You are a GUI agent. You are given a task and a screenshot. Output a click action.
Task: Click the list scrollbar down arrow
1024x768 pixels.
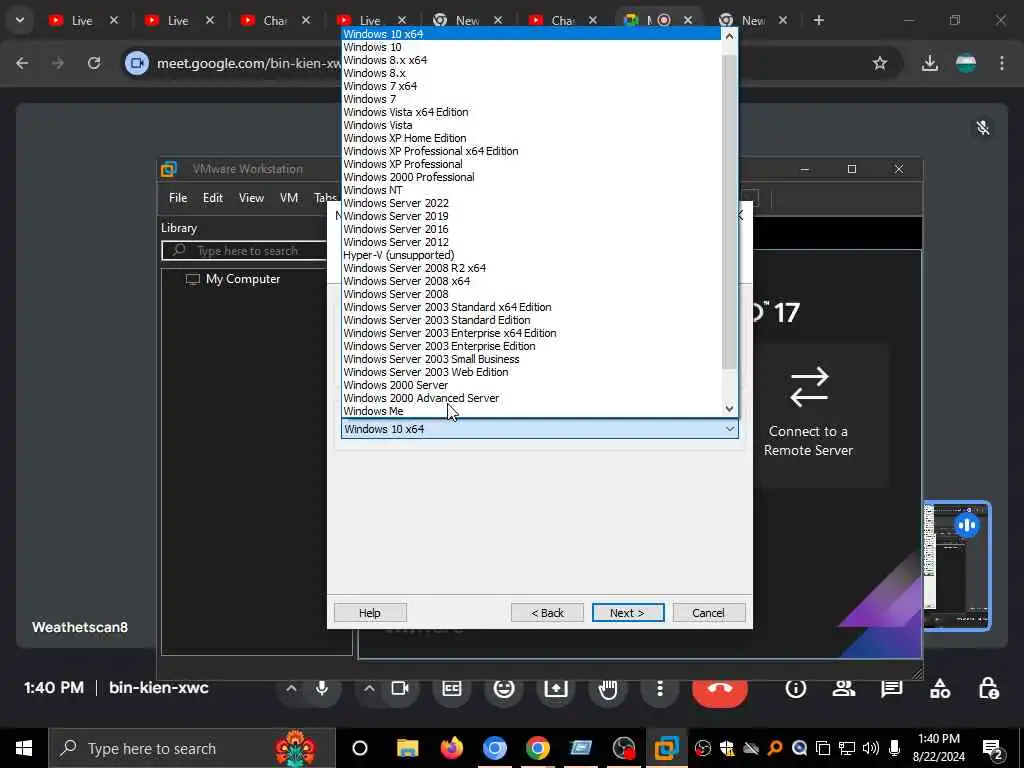729,409
